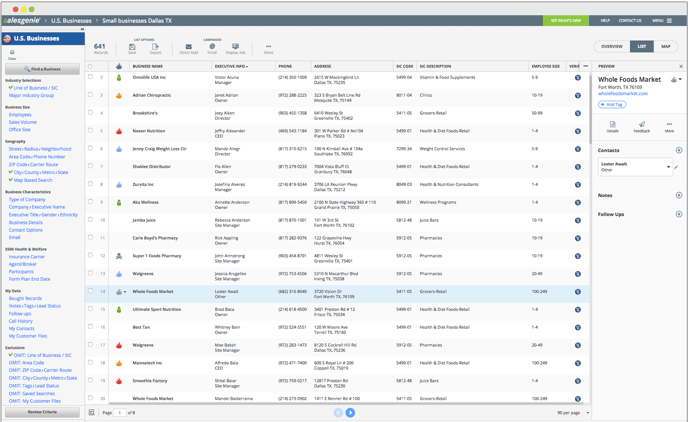Screen dimensions: 688x422
Task: Tick the checkbox for Jamba Juice row
Action: pyautogui.click(x=90, y=219)
